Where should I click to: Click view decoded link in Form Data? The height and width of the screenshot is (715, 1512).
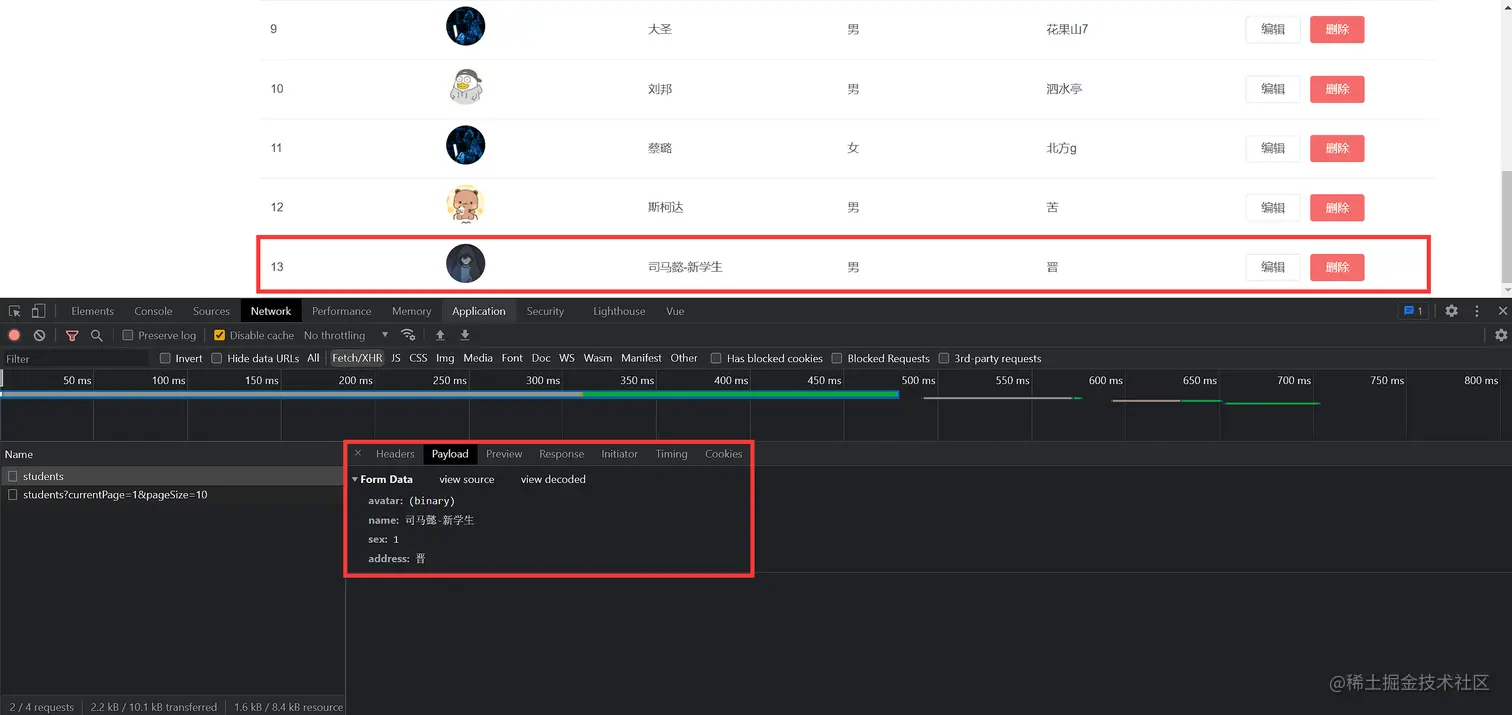point(553,479)
